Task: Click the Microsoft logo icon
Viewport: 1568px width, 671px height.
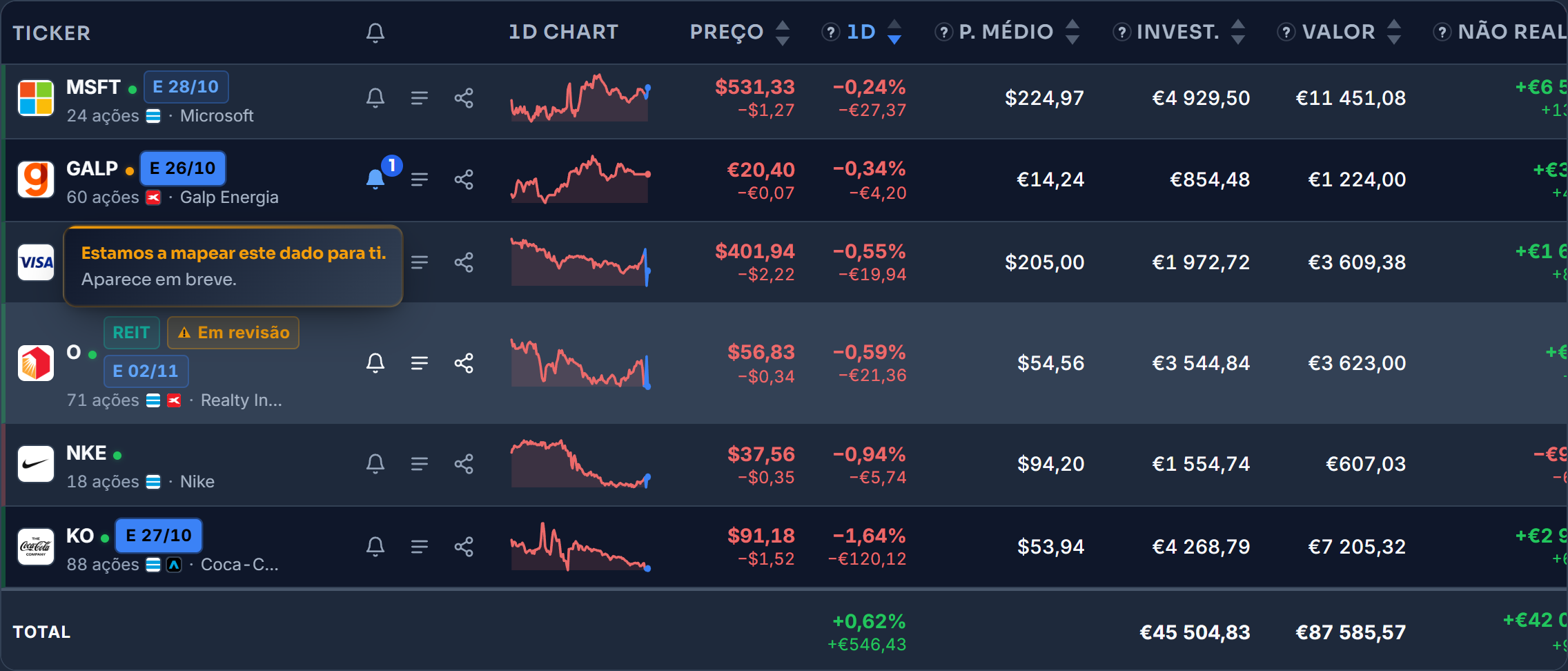Action: point(36,98)
